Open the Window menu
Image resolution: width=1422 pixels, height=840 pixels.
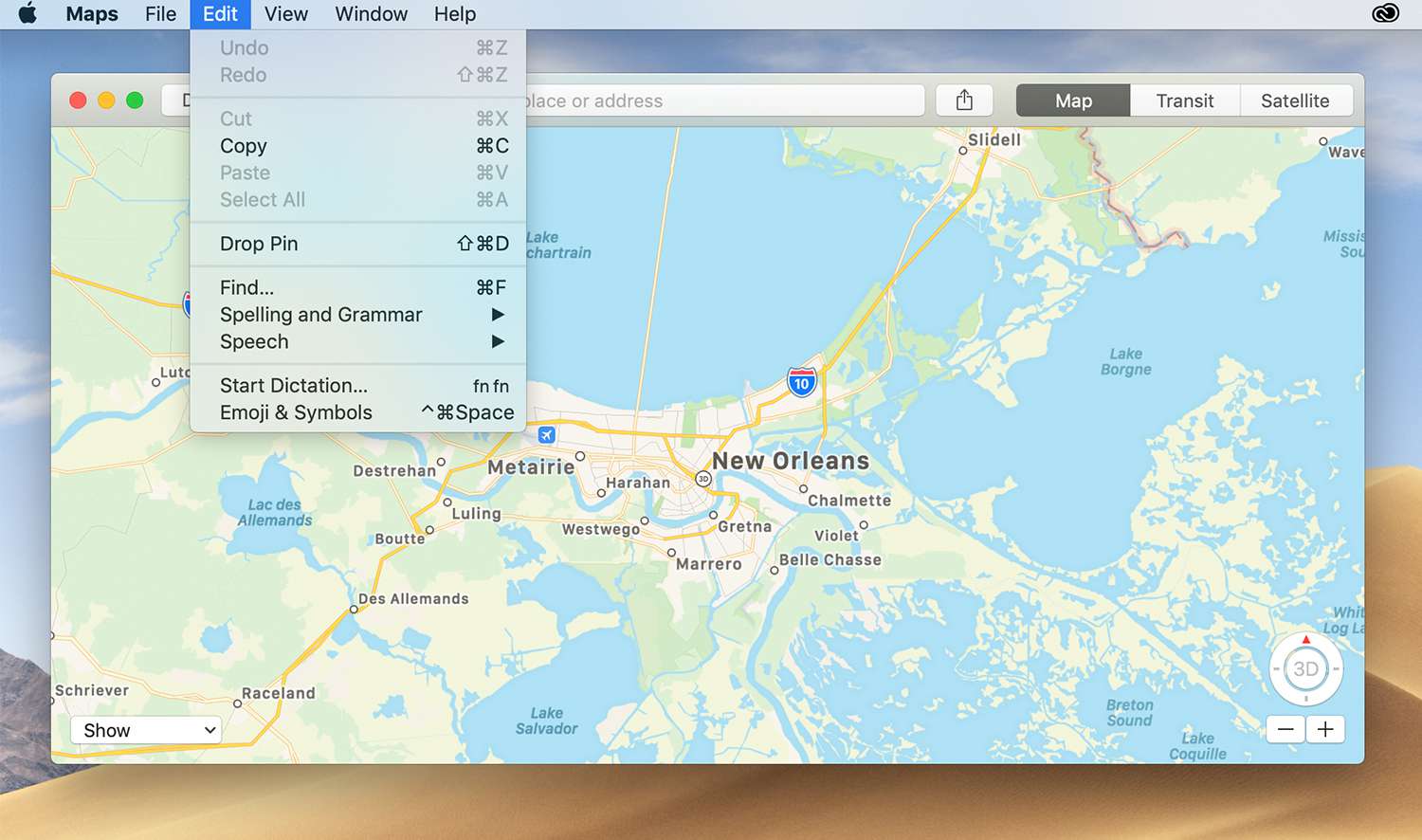pyautogui.click(x=372, y=14)
